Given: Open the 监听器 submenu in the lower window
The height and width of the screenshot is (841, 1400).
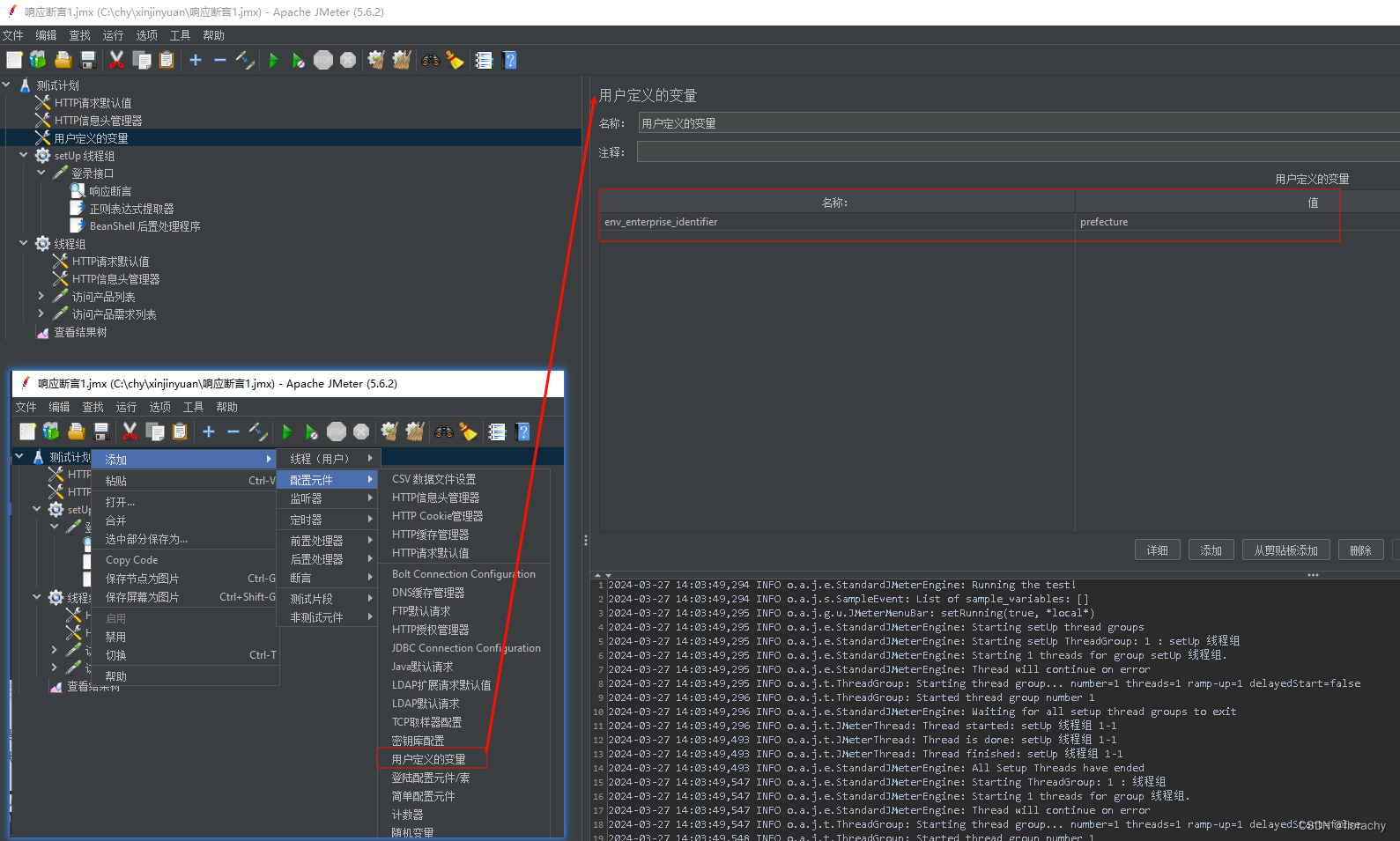Looking at the screenshot, I should click(328, 498).
